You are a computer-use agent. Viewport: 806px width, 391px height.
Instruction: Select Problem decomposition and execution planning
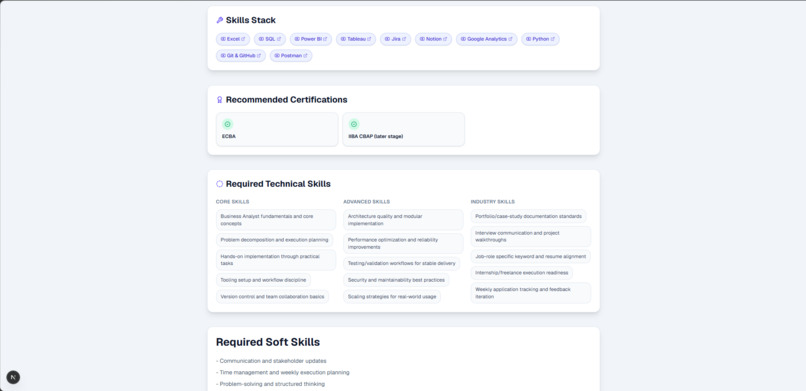pyautogui.click(x=274, y=240)
